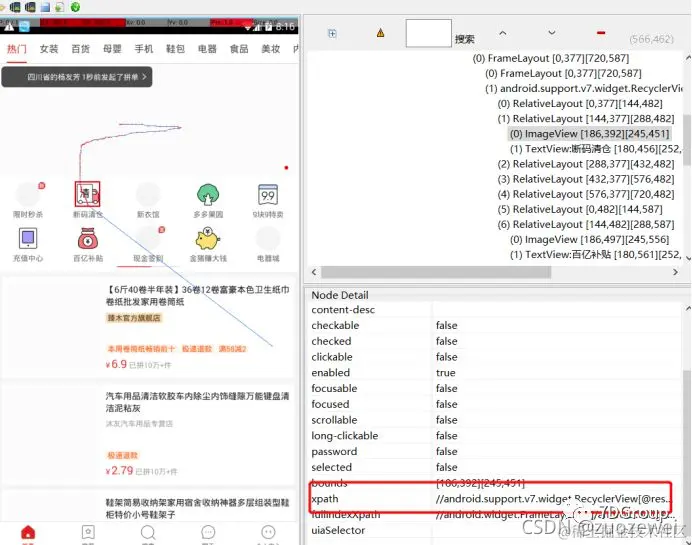The width and height of the screenshot is (692, 545).
Task: Tap the magnifier search icon in bottom bar
Action: [148, 533]
